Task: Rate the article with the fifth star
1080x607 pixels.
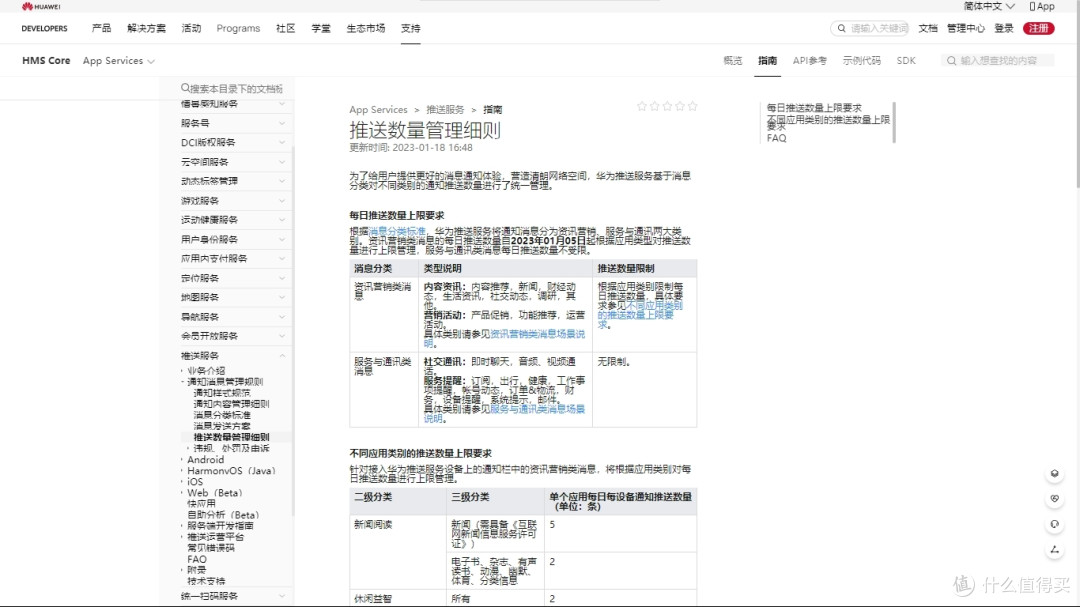Action: pos(693,106)
